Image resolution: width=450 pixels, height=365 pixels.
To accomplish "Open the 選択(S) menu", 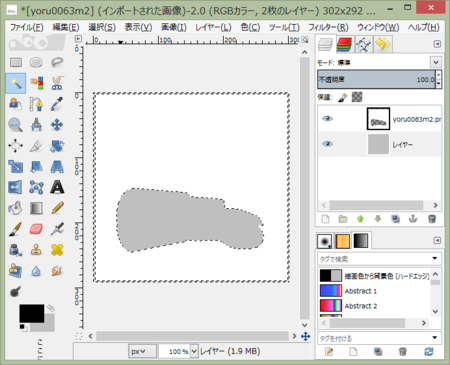I will 102,27.
